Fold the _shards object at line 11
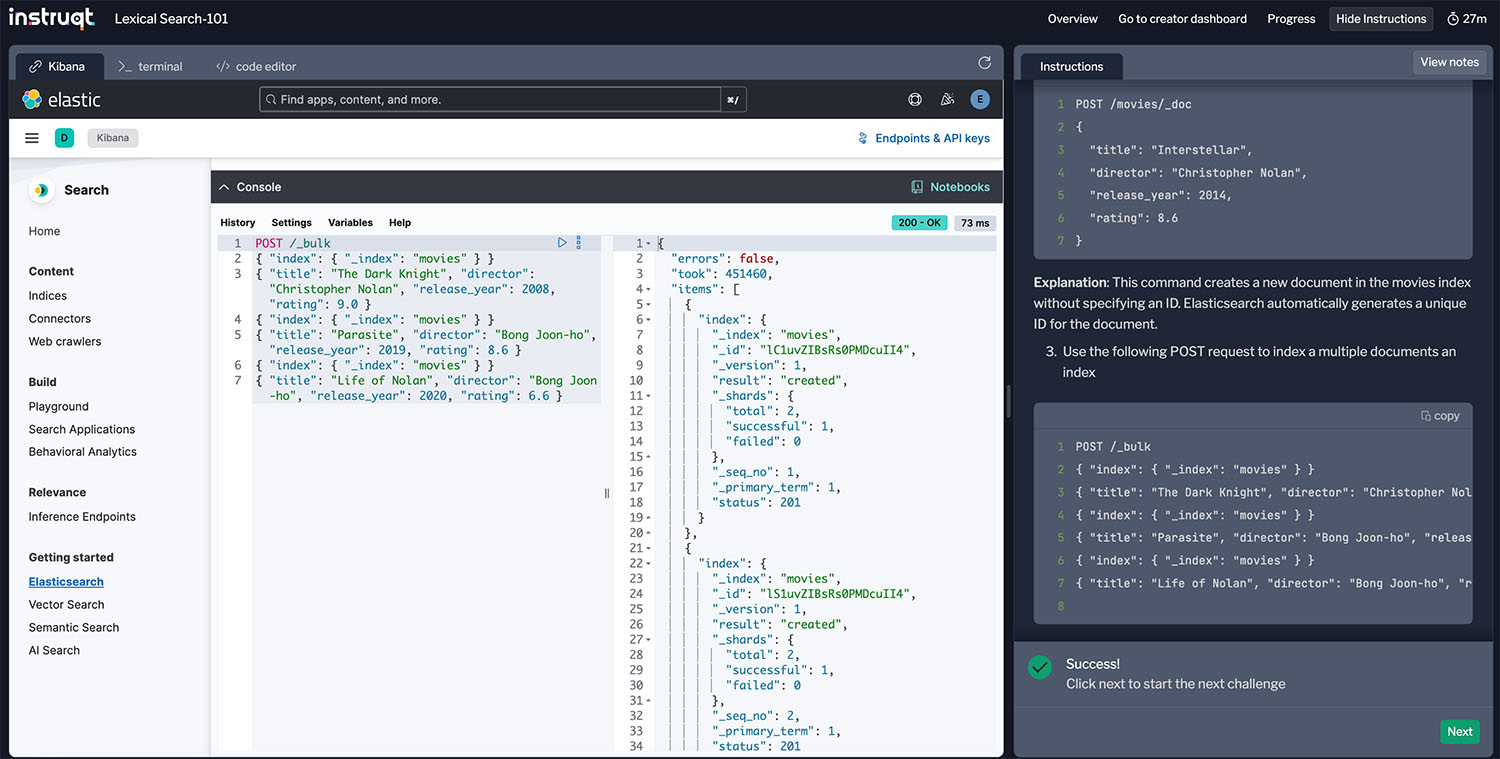The image size is (1500, 759). (649, 396)
